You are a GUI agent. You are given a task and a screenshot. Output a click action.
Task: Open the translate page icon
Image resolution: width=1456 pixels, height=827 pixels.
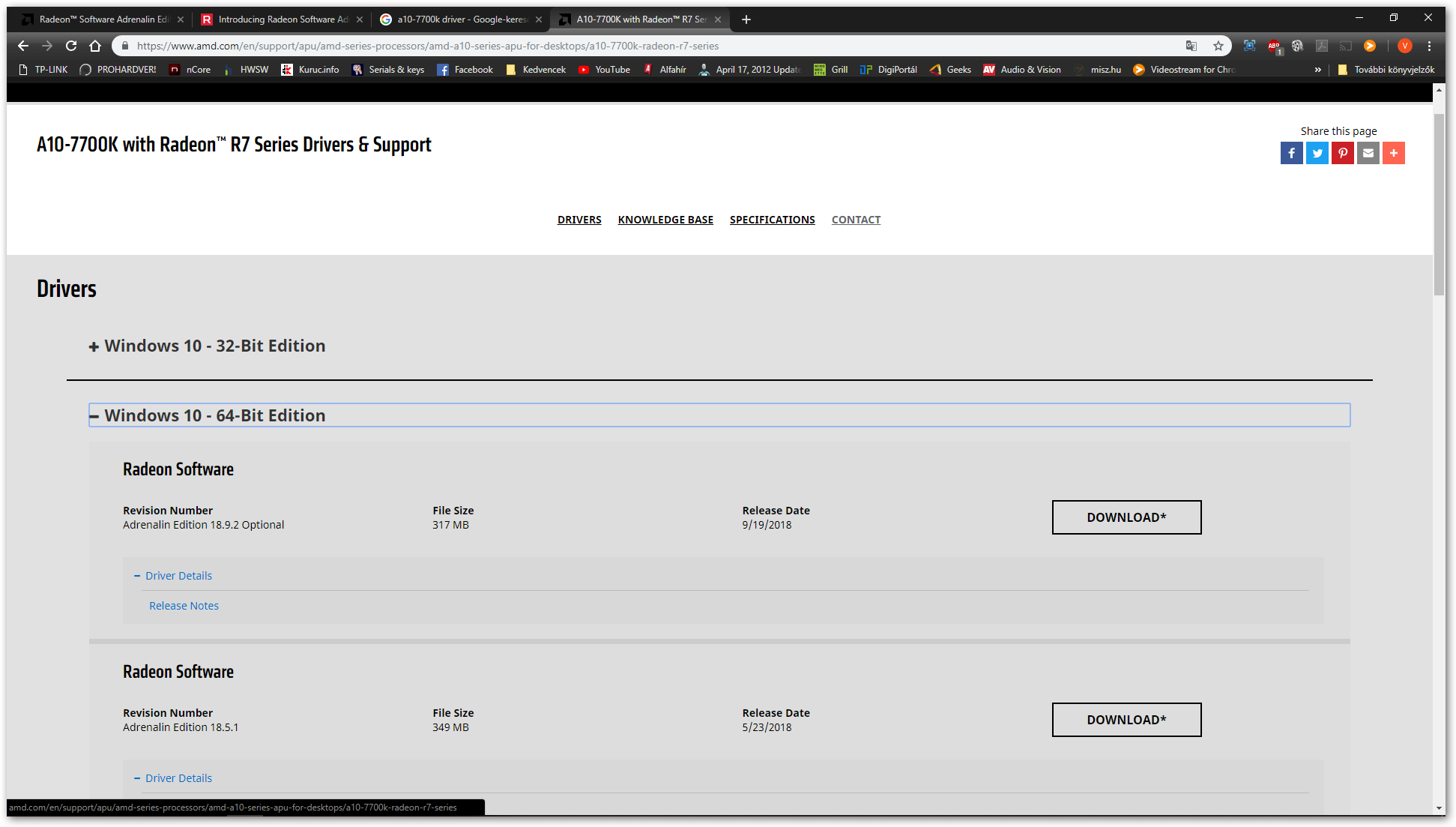click(x=1191, y=46)
